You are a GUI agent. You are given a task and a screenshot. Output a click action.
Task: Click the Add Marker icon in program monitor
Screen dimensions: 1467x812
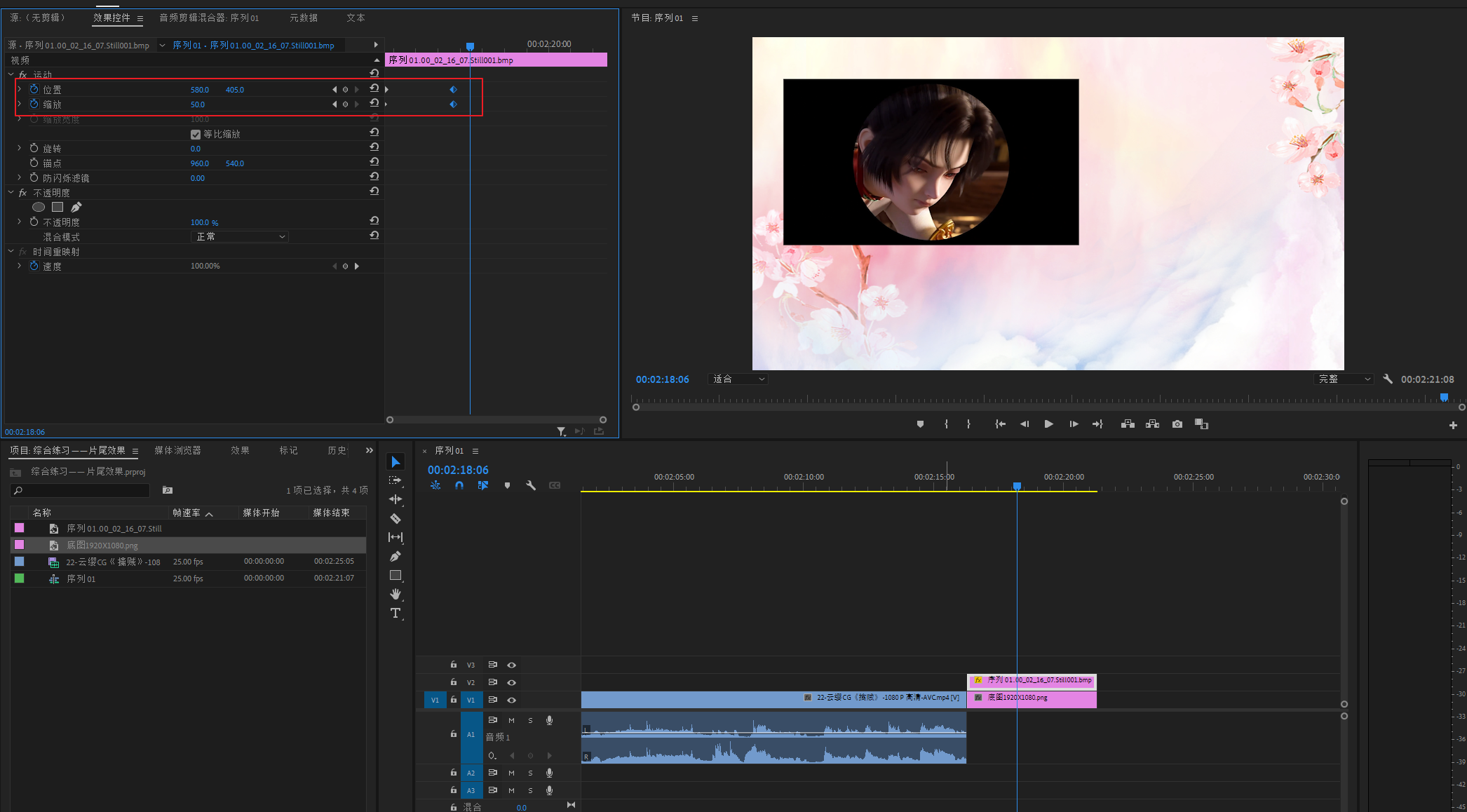tap(920, 424)
